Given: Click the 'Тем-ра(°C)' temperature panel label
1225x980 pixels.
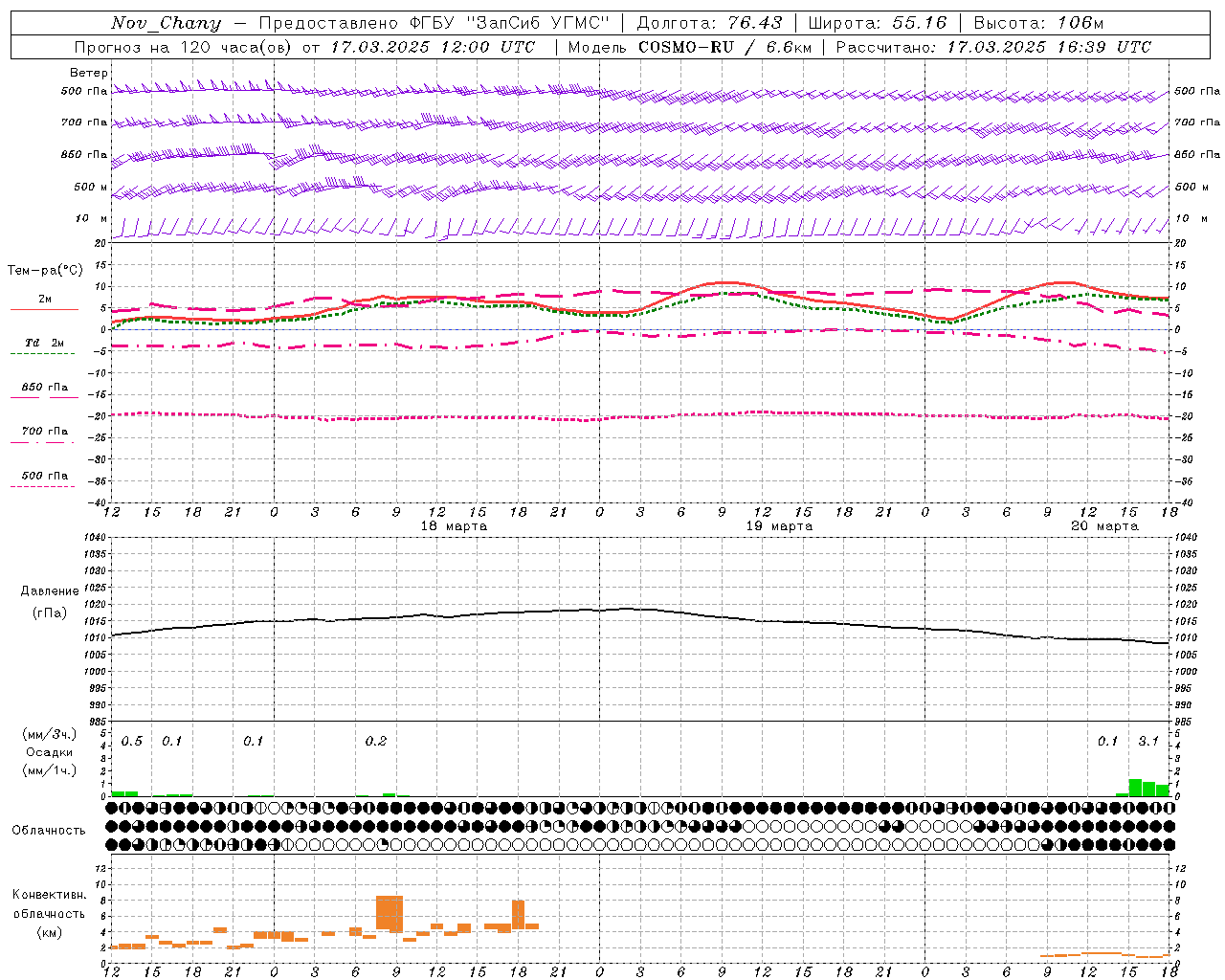Looking at the screenshot, I should [x=45, y=271].
